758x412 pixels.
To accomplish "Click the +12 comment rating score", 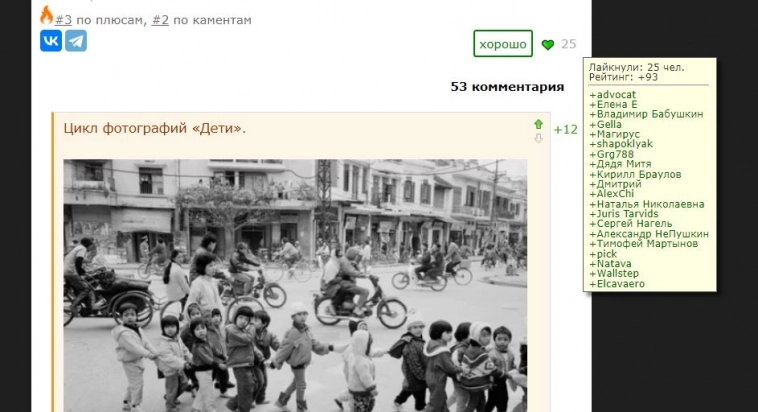I will (566, 130).
